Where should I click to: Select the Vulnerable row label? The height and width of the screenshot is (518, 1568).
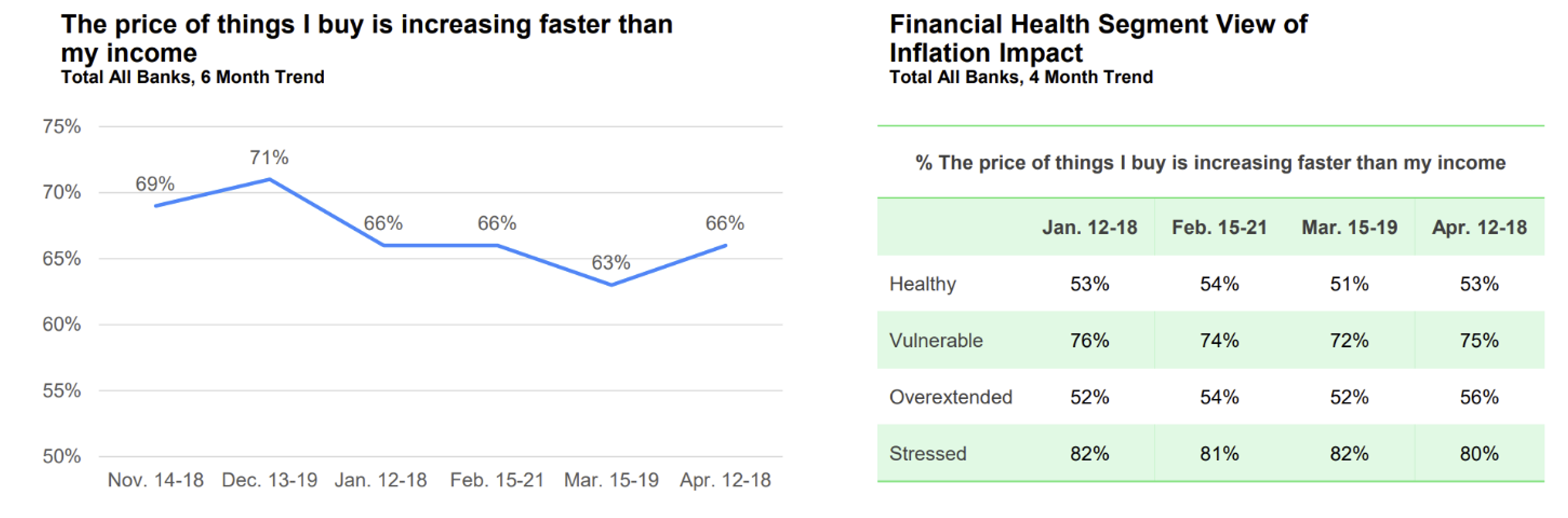[936, 340]
